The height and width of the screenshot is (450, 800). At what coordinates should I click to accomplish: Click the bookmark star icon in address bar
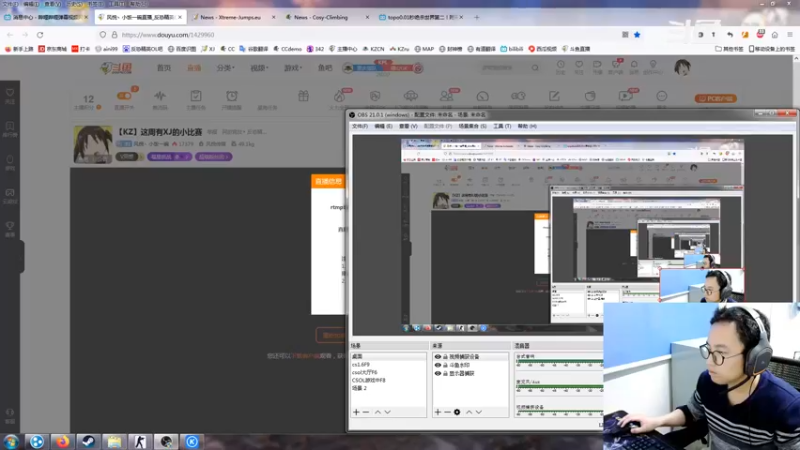point(637,35)
